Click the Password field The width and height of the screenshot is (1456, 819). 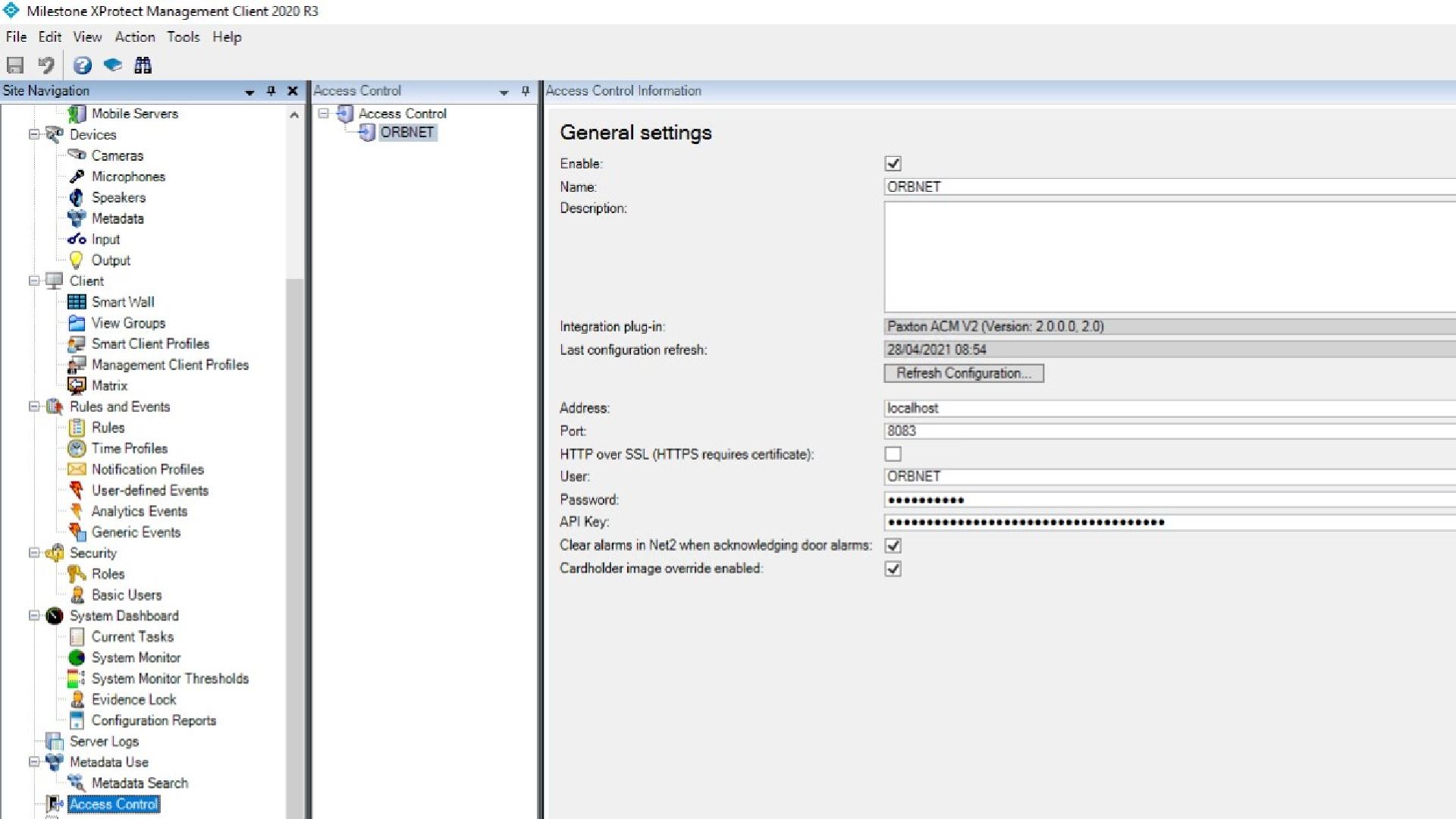[1170, 500]
